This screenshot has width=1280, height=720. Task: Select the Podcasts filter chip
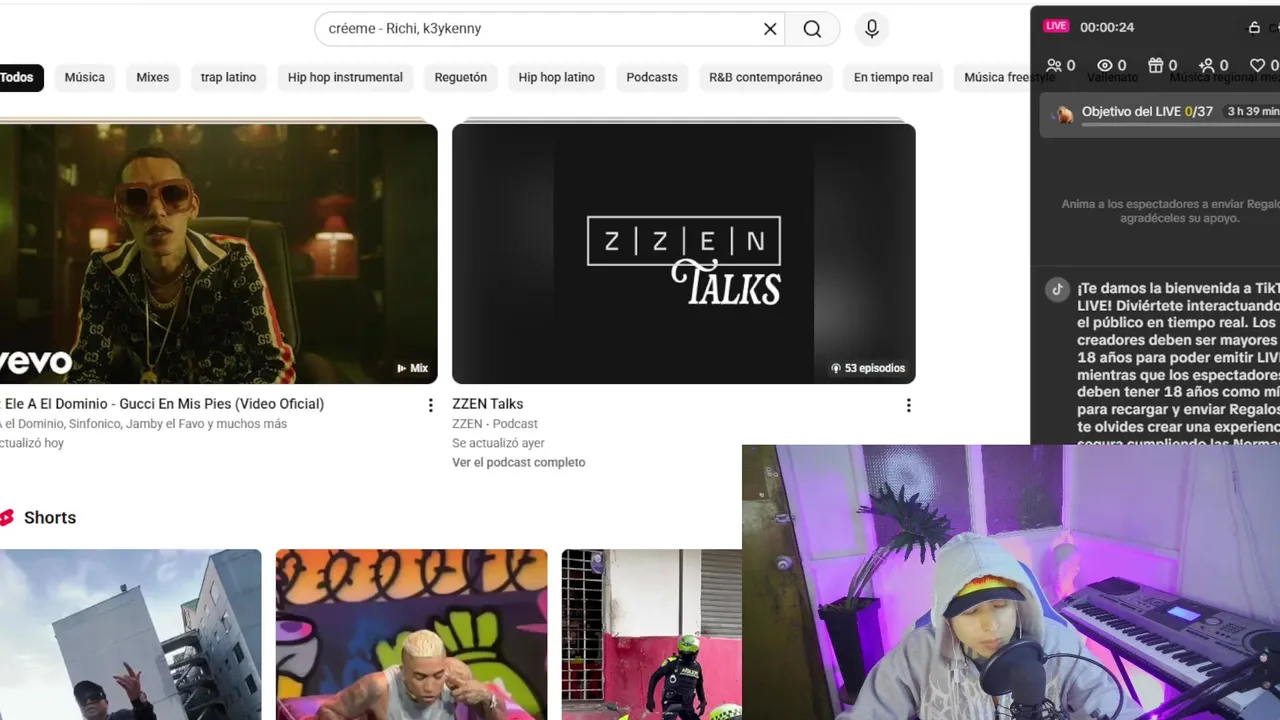click(652, 77)
